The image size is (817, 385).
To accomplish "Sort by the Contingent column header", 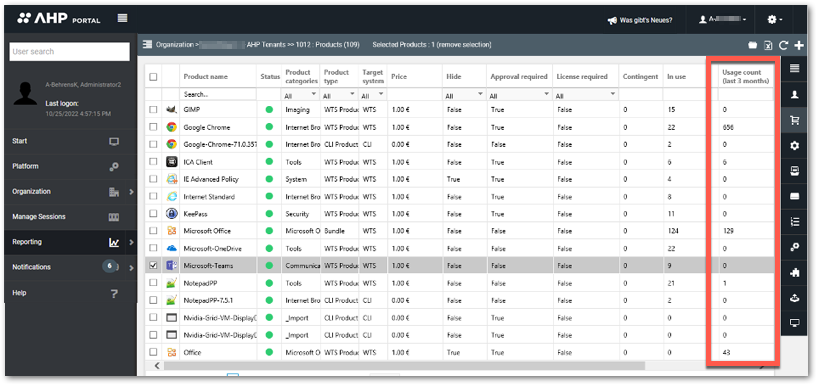I will click(640, 77).
